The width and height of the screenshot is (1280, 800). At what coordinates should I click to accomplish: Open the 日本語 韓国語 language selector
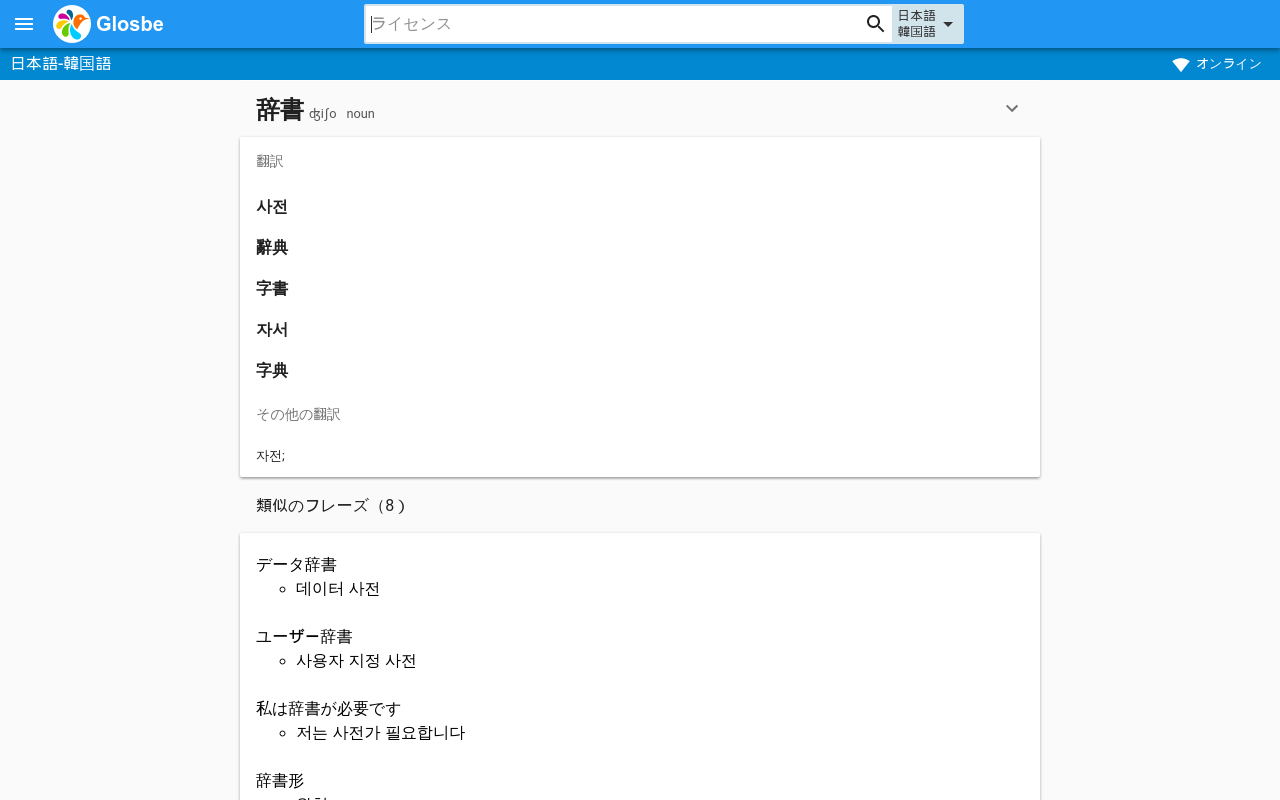928,24
